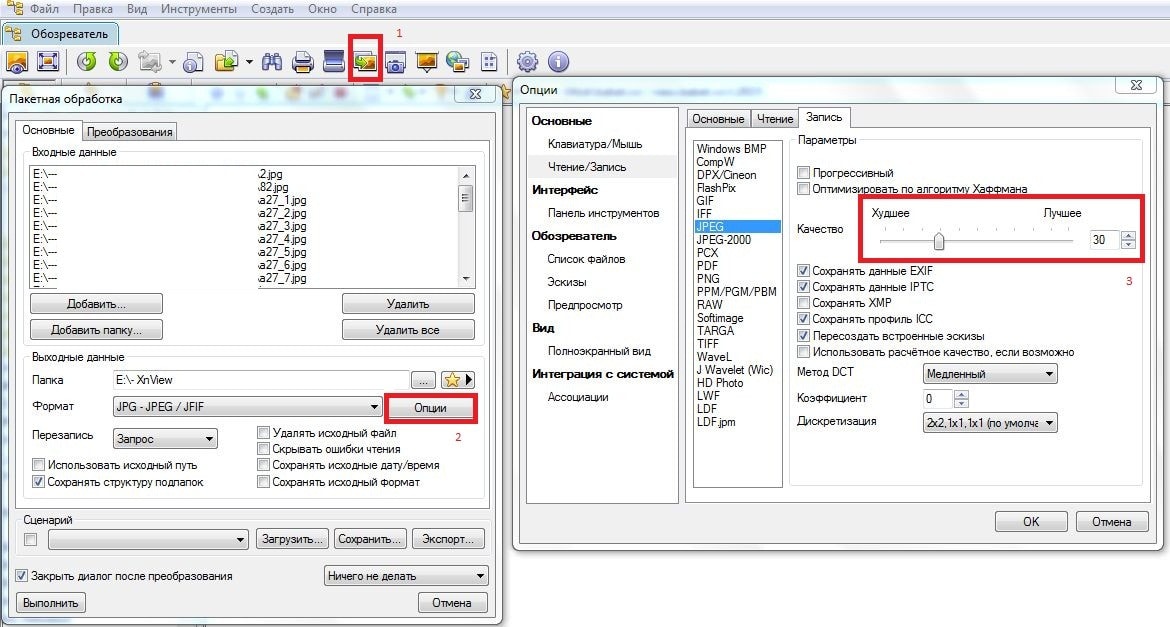Click the printer icon in toolbar
The width and height of the screenshot is (1170, 627).
pos(303,62)
